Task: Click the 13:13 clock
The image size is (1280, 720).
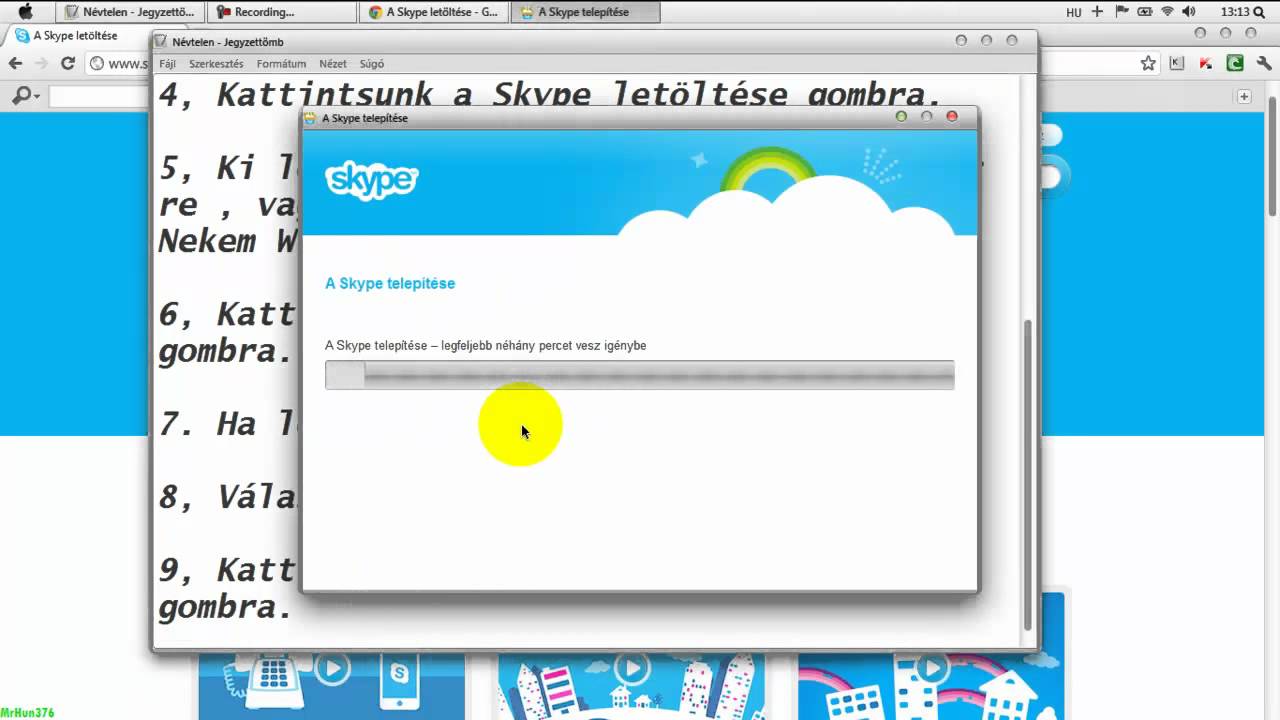Action: coord(1235,12)
